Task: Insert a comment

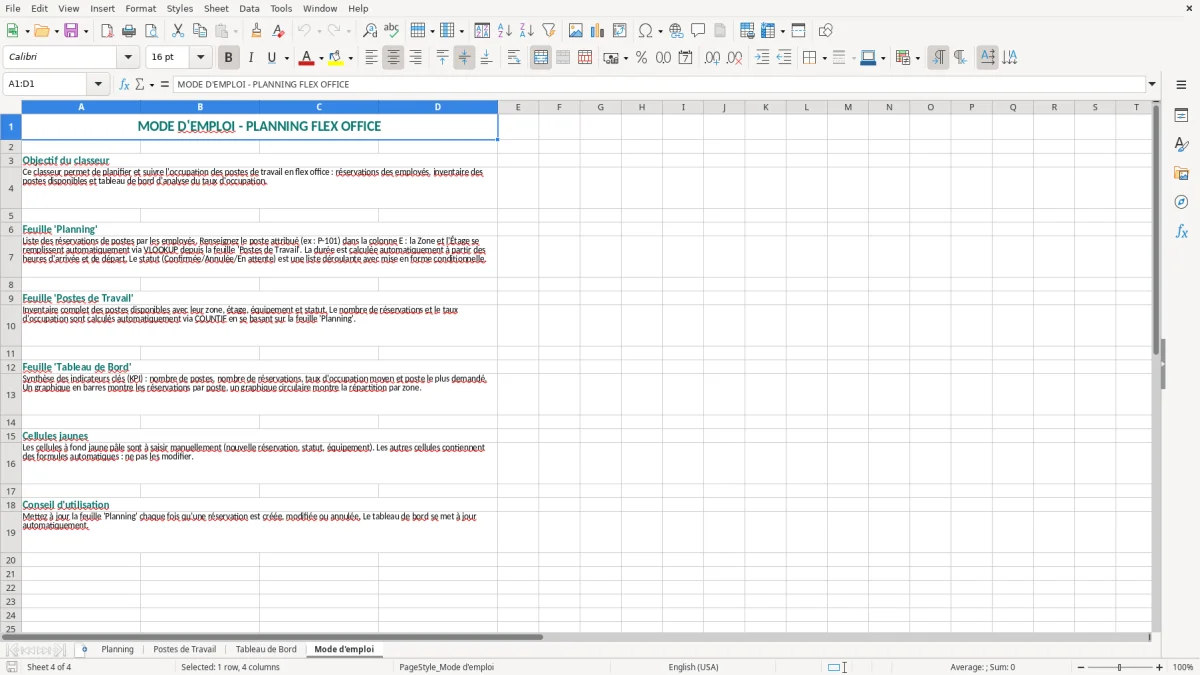Action: tap(698, 31)
